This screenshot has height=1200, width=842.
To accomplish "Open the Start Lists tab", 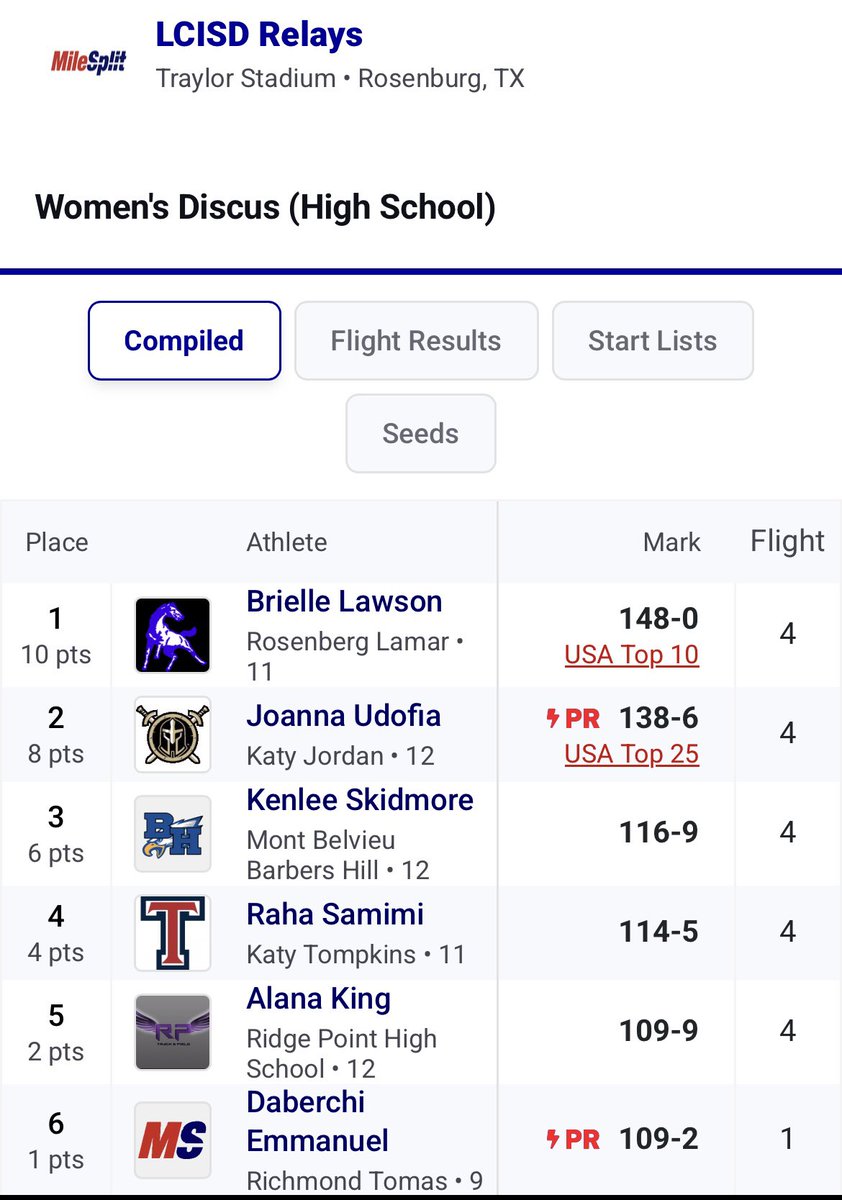I will tap(652, 341).
